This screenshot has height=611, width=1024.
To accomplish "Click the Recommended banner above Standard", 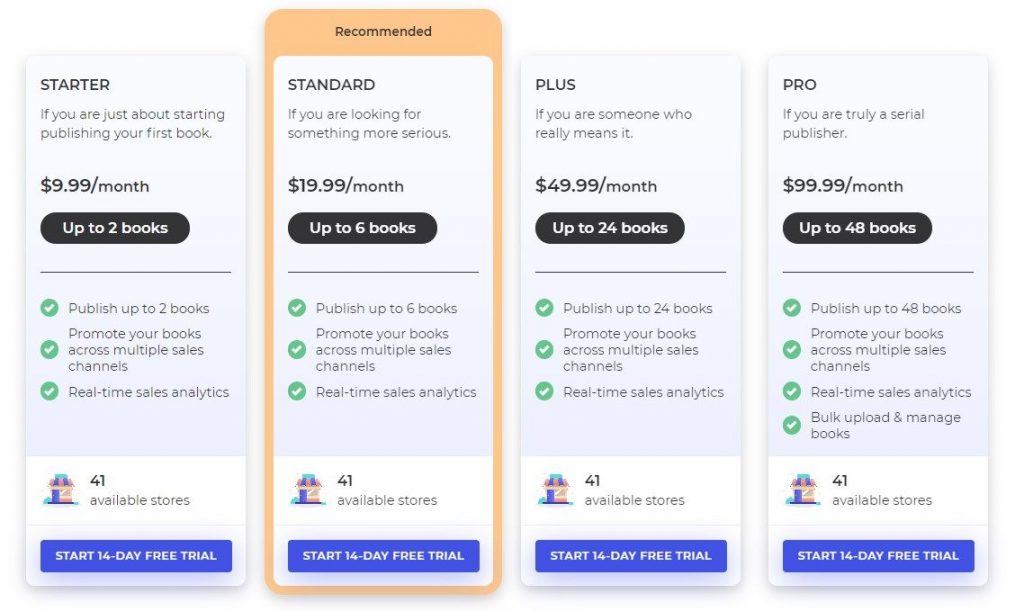I will point(383,31).
